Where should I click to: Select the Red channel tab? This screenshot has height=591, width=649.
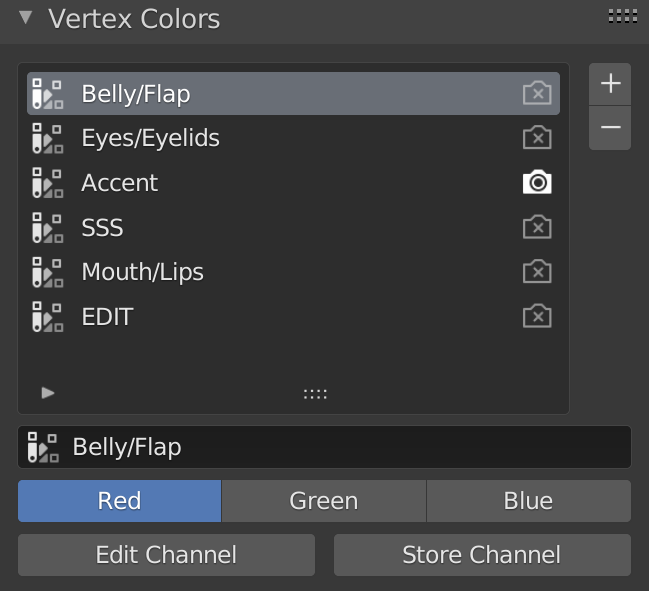click(x=119, y=501)
